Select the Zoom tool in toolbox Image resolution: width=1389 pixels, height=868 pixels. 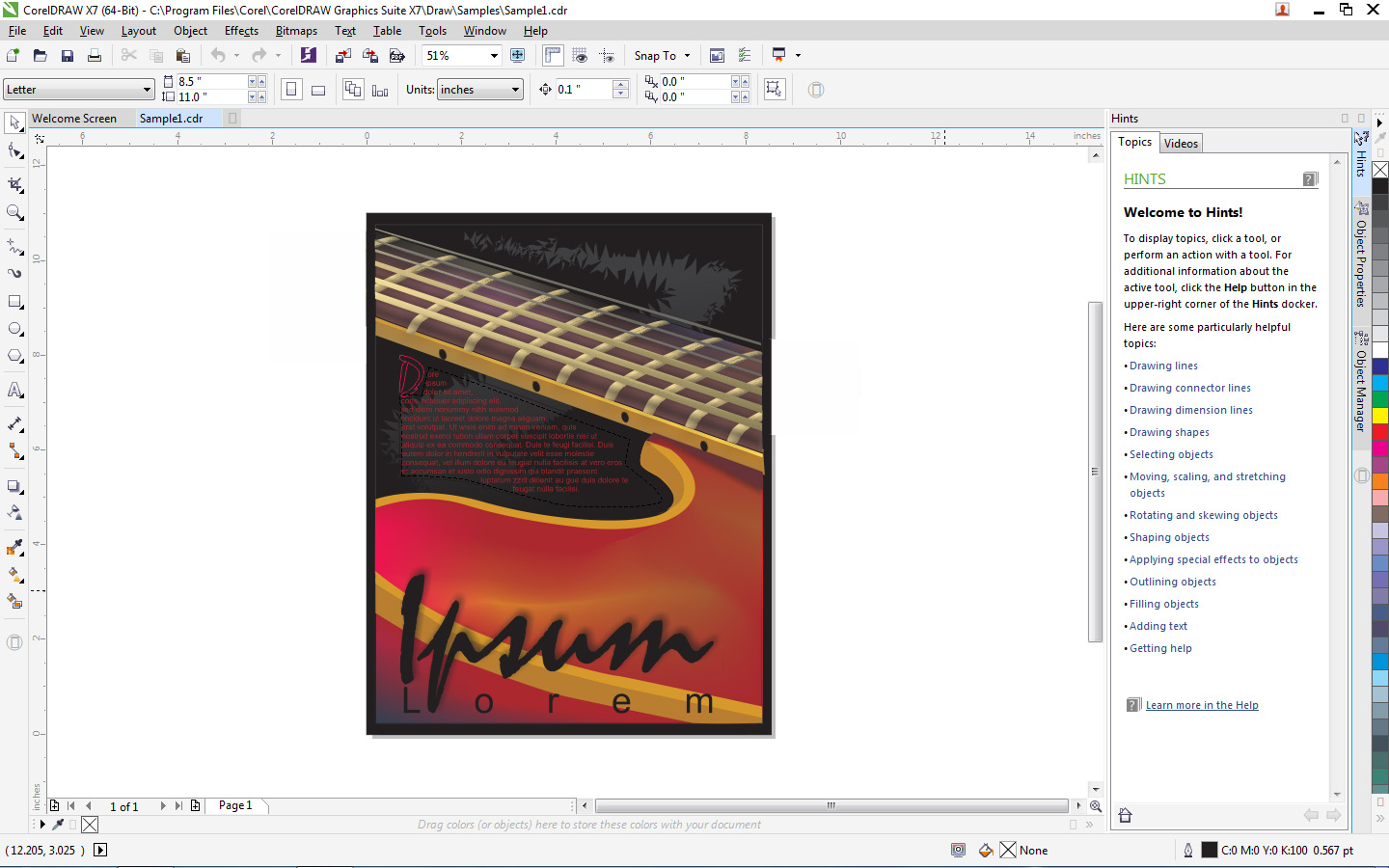click(x=14, y=212)
